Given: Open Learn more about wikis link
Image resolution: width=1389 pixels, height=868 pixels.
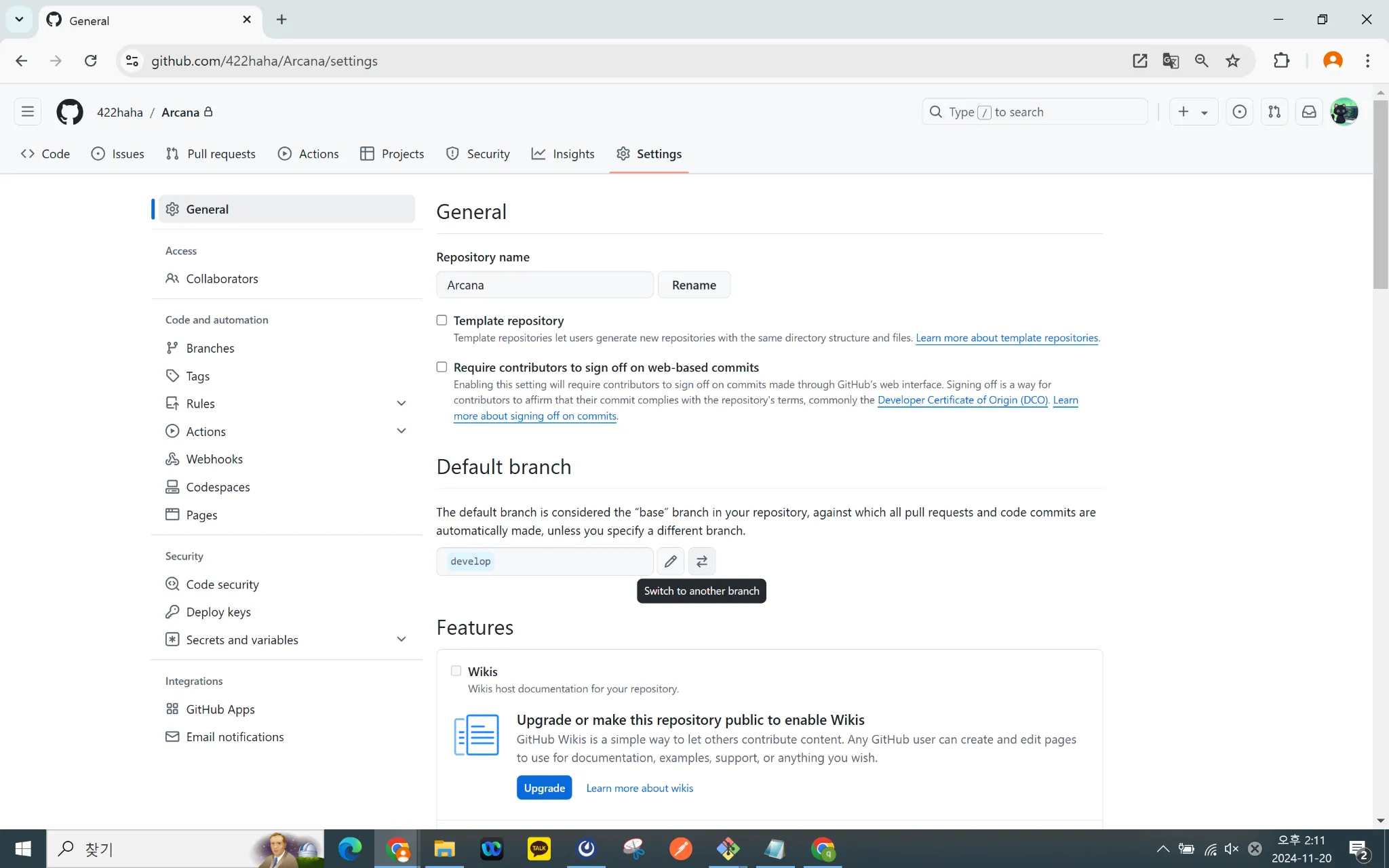Looking at the screenshot, I should pos(639,788).
